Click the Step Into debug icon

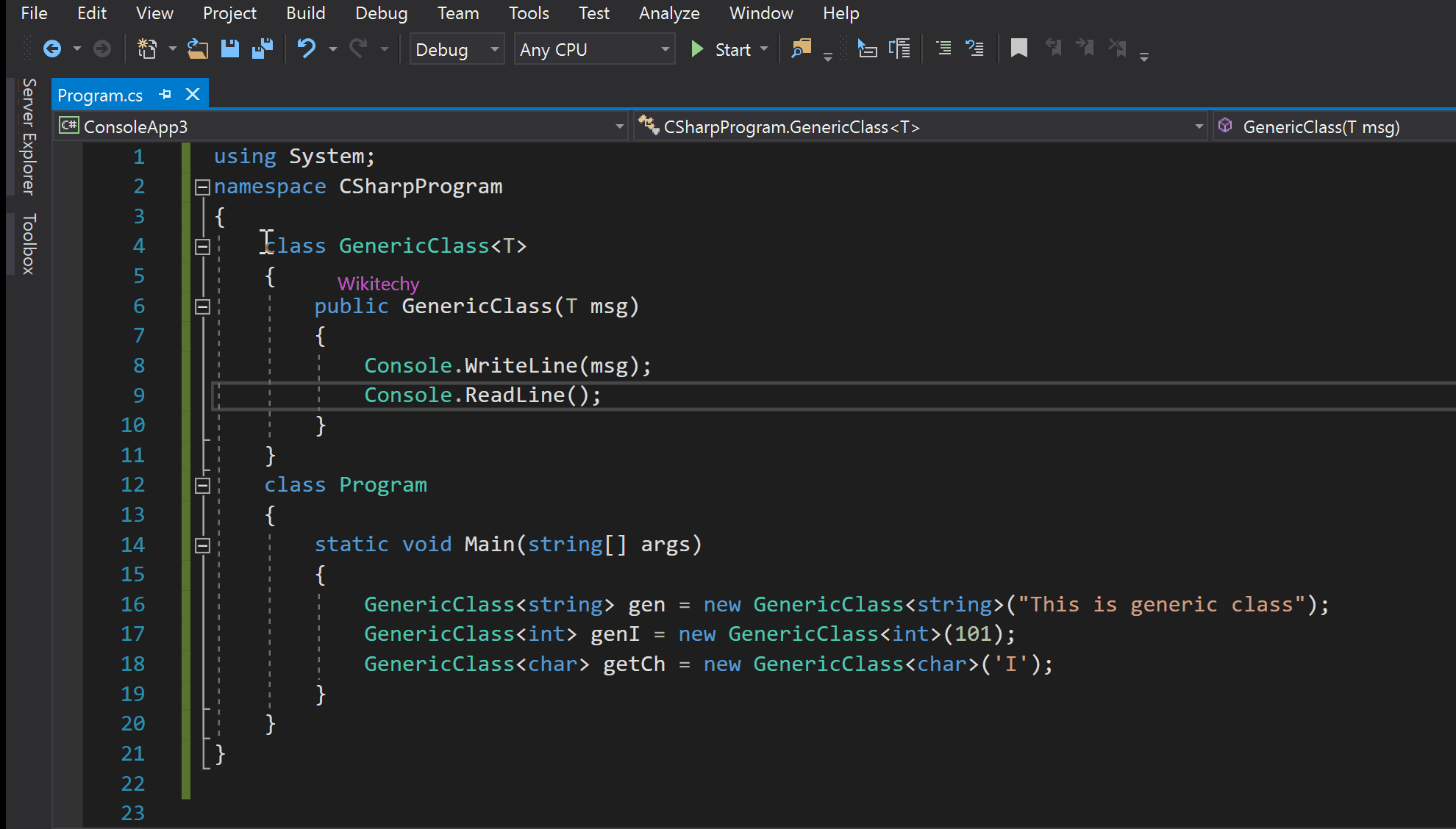pos(899,48)
